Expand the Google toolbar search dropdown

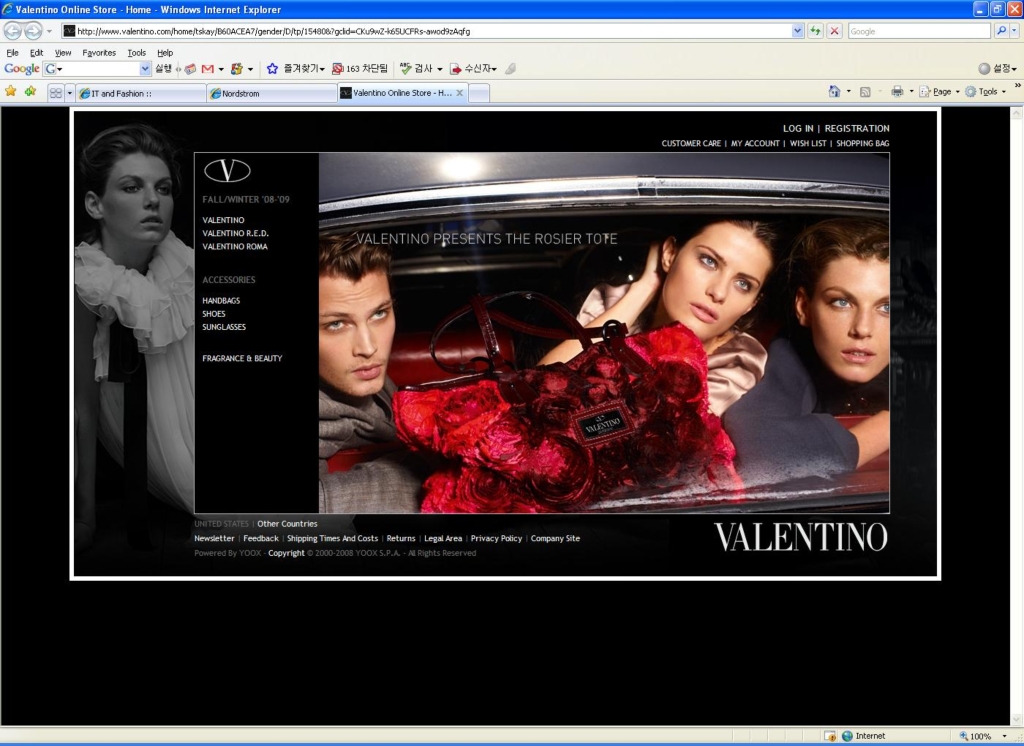point(145,69)
